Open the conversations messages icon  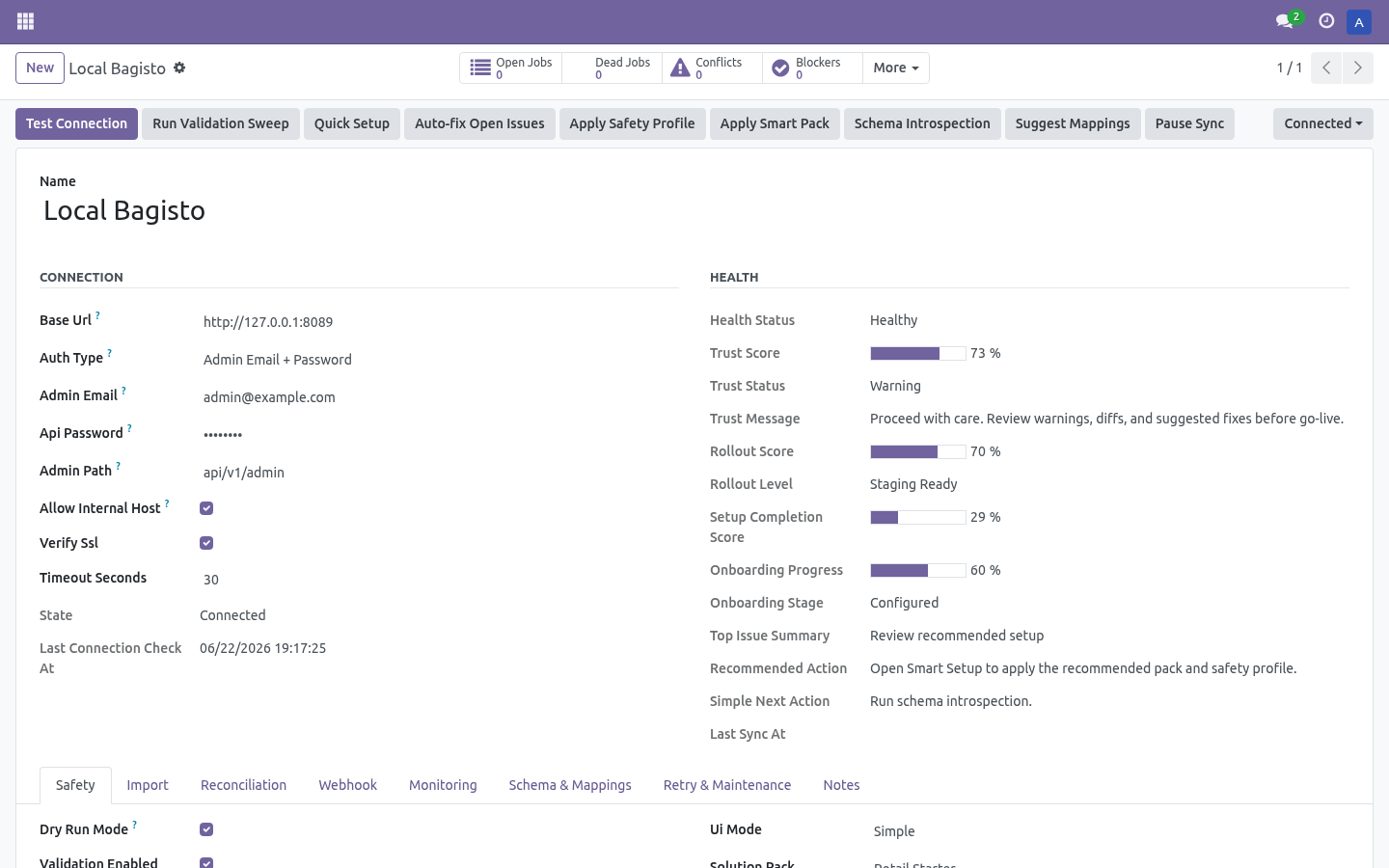tap(1285, 20)
